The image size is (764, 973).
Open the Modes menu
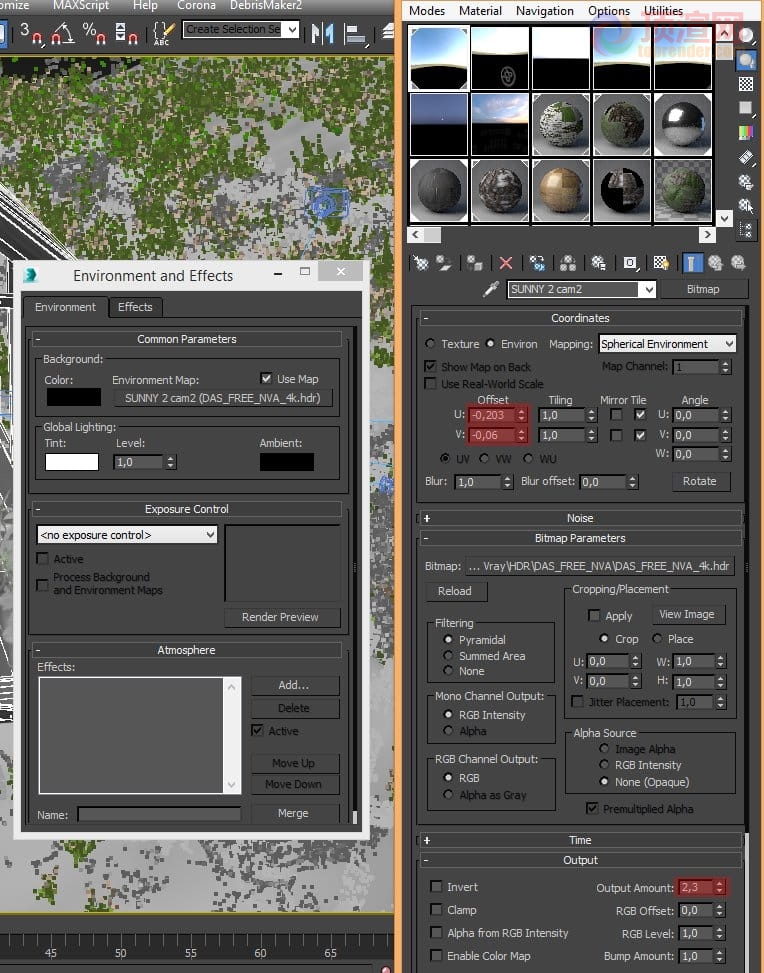click(x=427, y=11)
